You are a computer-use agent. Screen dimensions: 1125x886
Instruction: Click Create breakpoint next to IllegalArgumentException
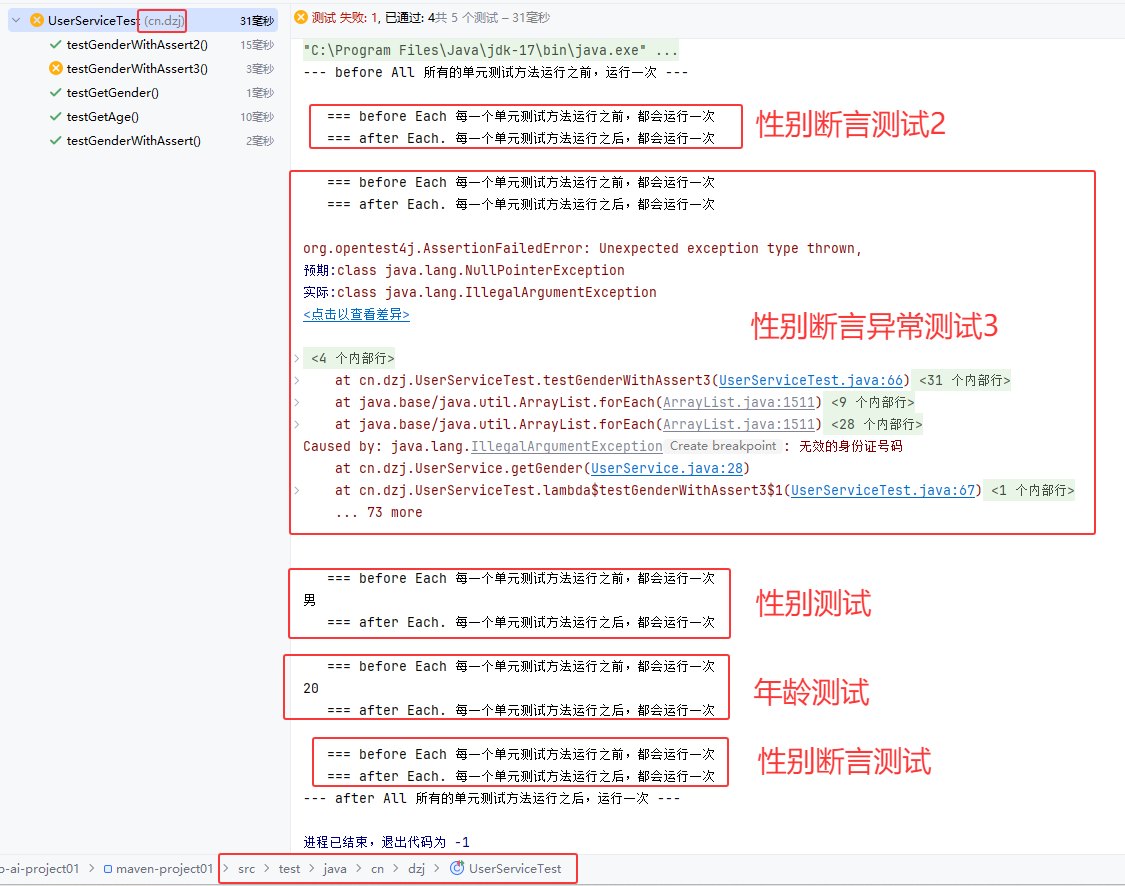[x=722, y=446]
